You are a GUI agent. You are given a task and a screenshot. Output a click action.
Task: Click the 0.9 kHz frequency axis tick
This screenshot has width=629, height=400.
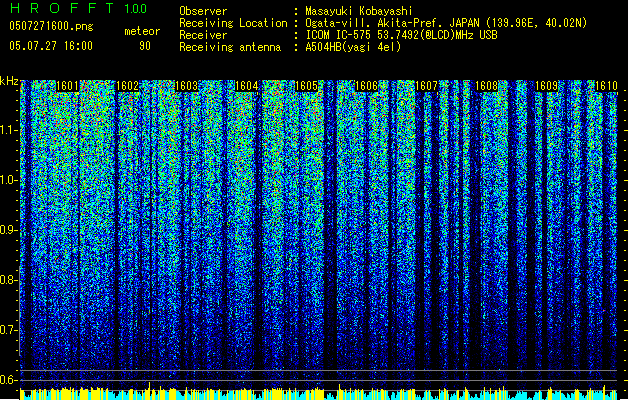8,230
